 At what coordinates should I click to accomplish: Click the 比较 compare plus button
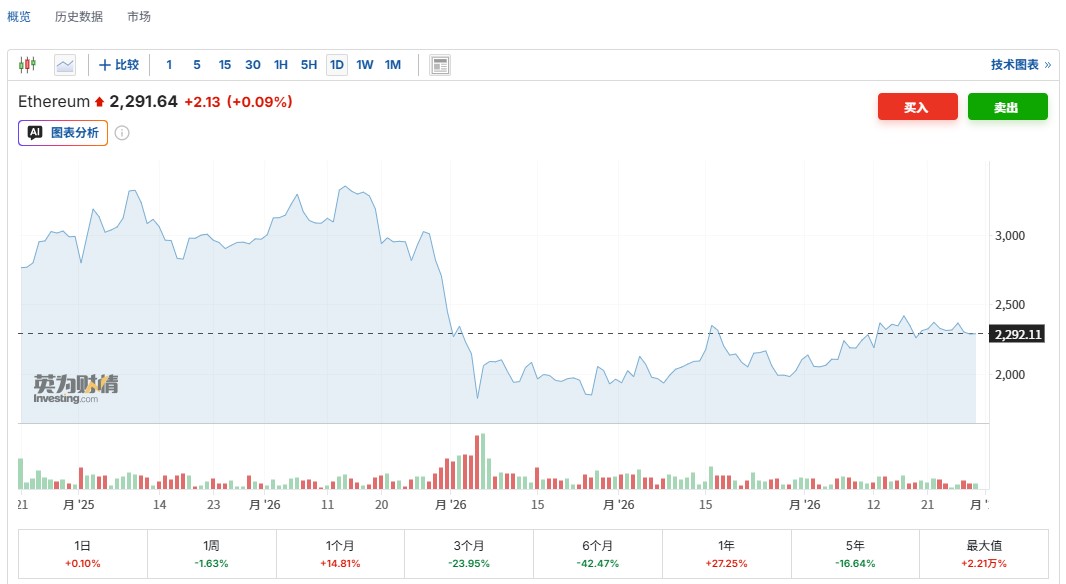[x=119, y=65]
